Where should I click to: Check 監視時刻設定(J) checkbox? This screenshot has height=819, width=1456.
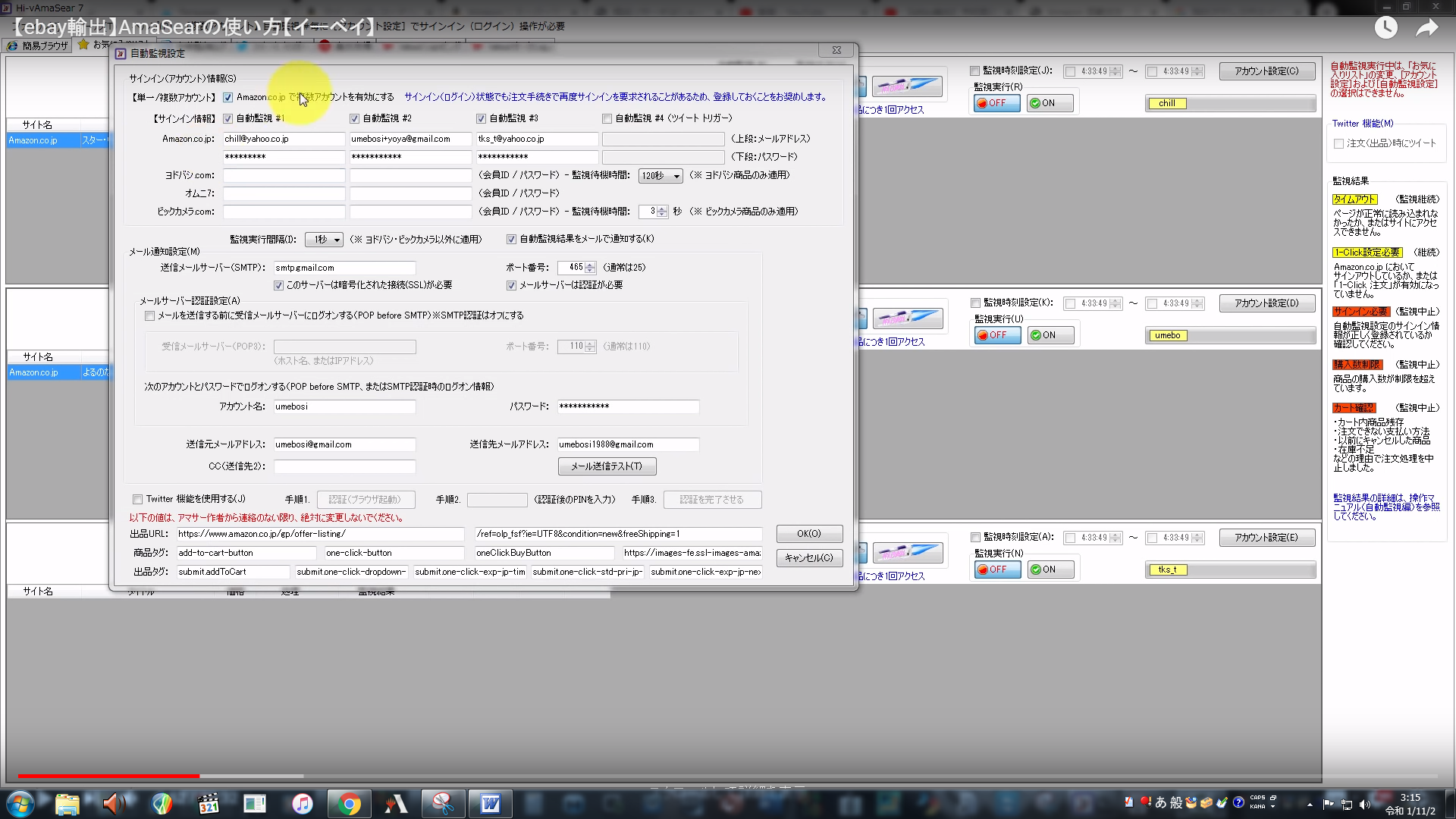[975, 71]
